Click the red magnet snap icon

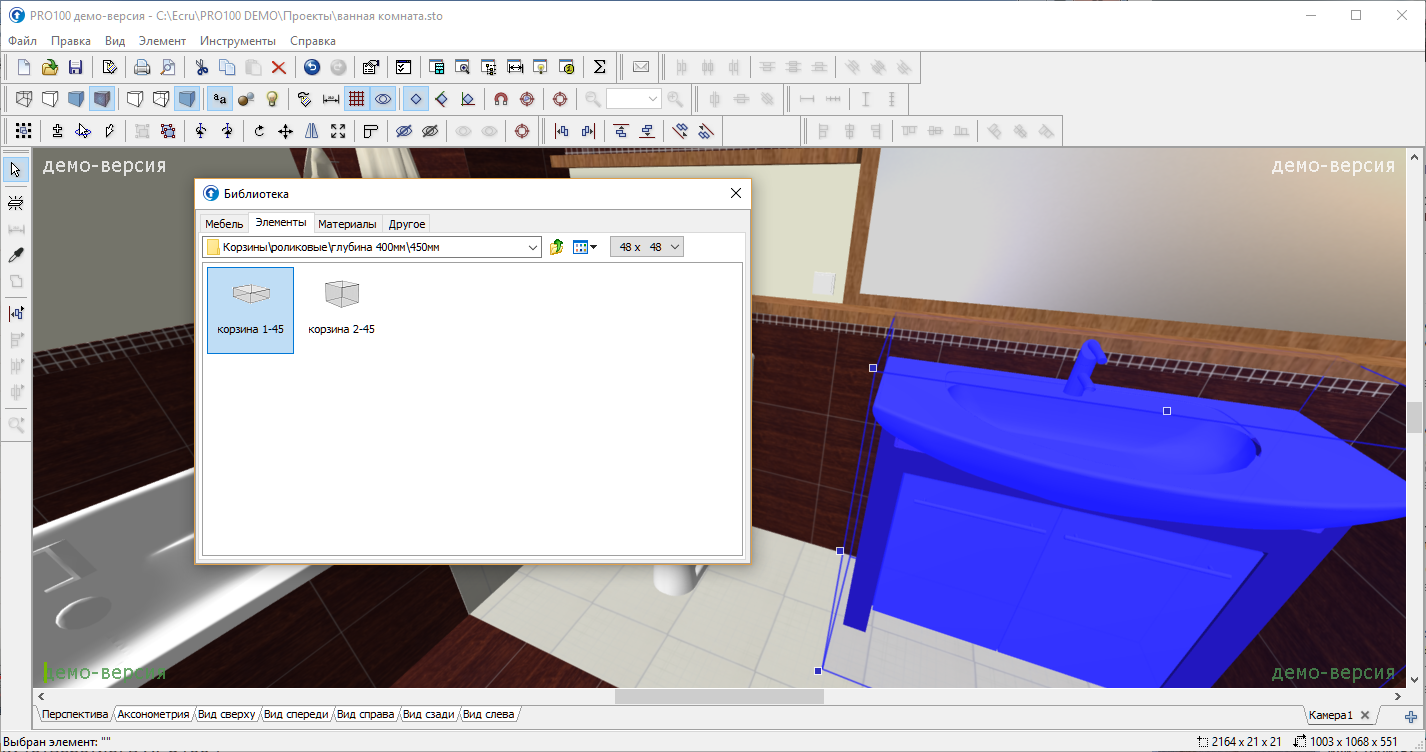coord(501,99)
